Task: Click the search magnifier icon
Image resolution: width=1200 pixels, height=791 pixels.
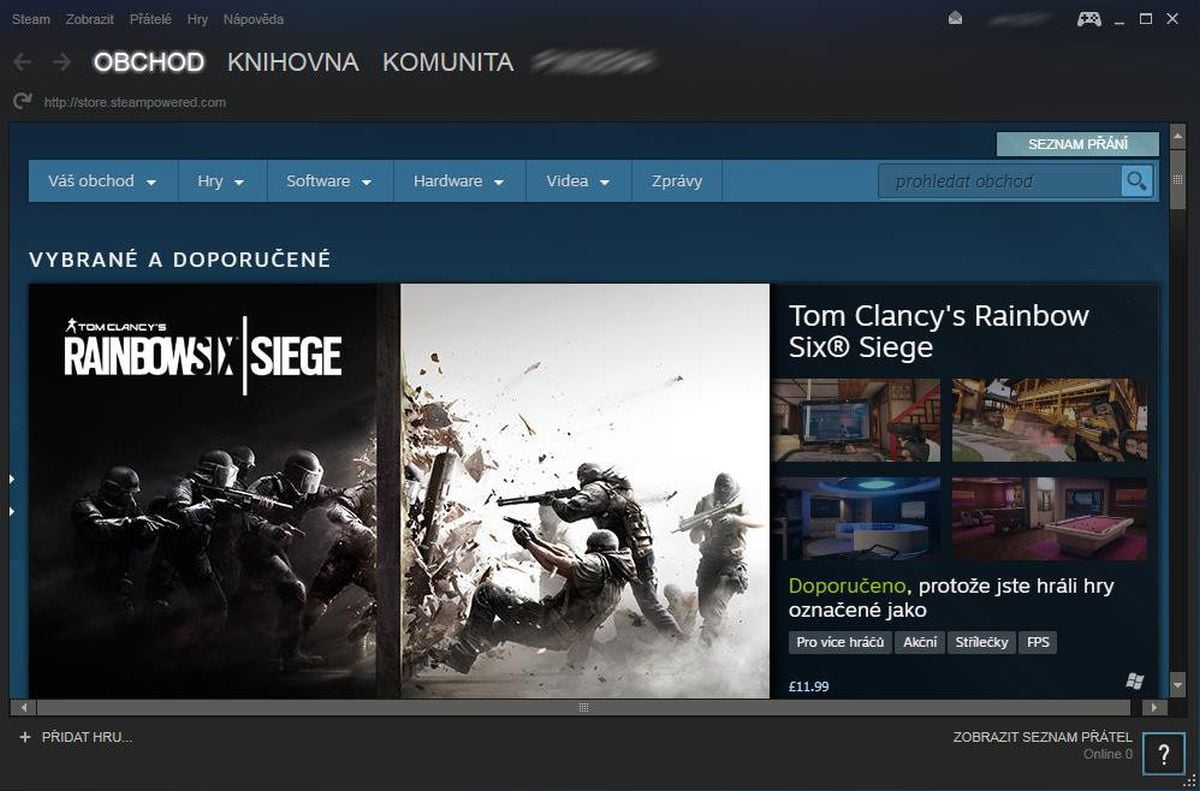Action: pyautogui.click(x=1137, y=181)
